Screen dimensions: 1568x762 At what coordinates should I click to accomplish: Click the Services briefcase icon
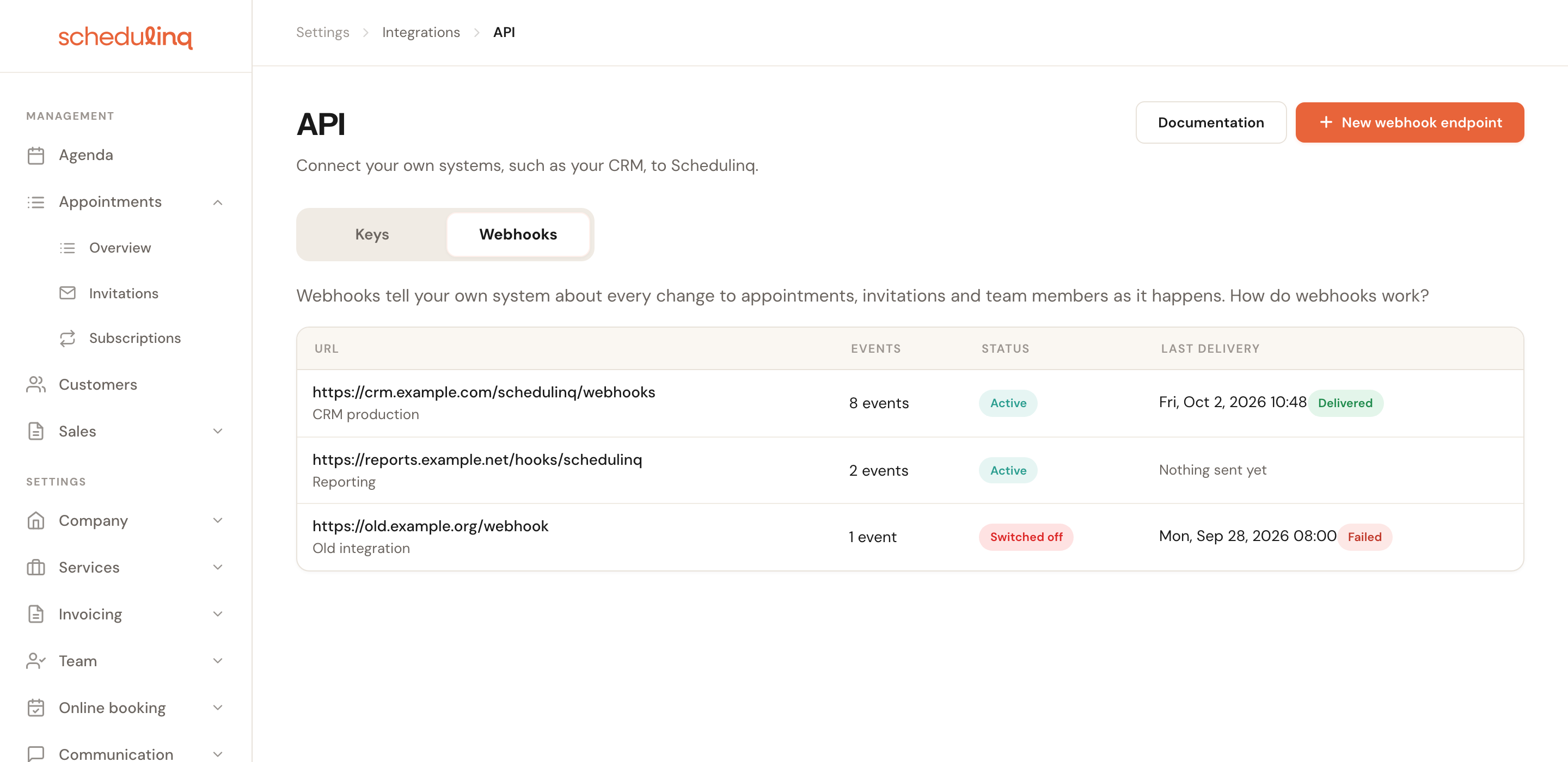[36, 567]
